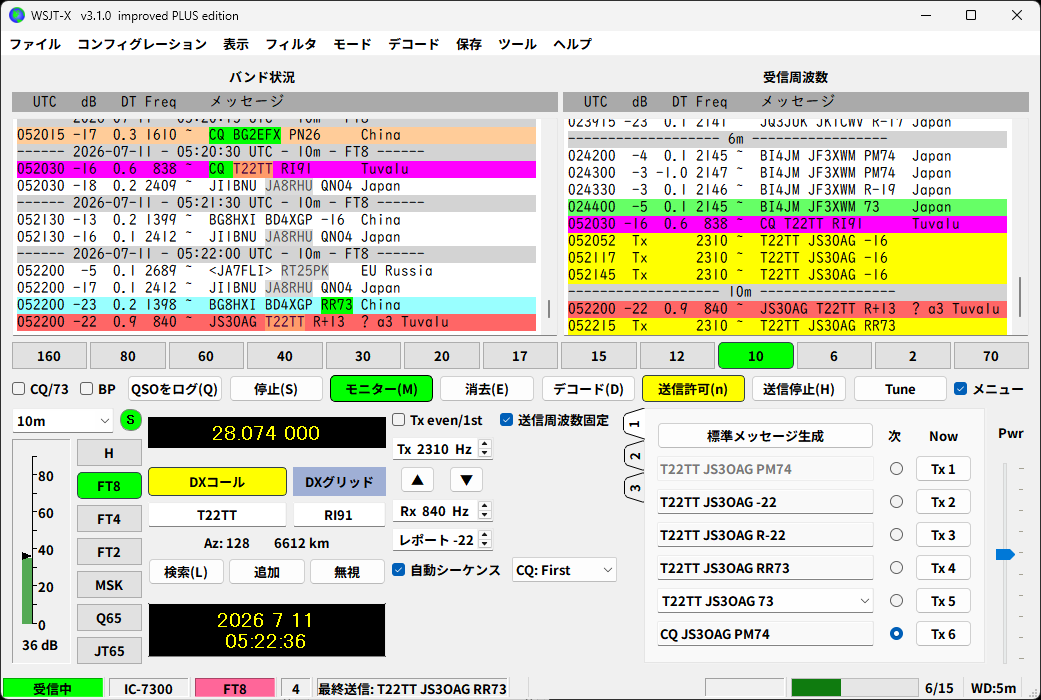
Task: Toggle the CQ/73 checkbox
Action: tap(19, 389)
